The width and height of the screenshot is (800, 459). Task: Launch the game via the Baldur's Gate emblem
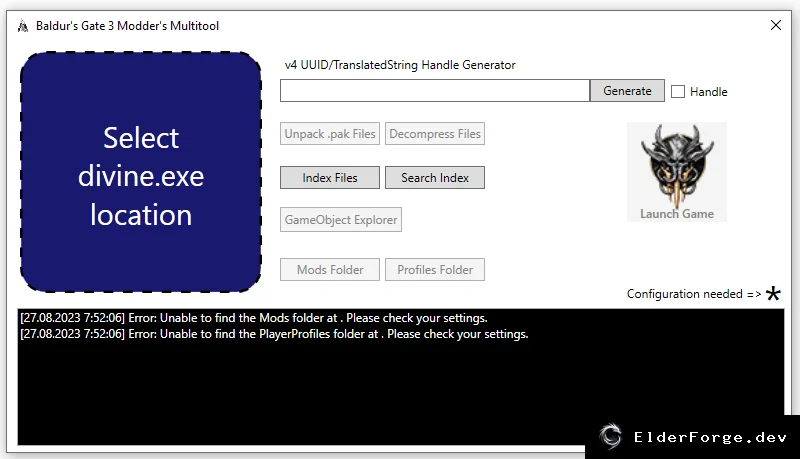[677, 172]
